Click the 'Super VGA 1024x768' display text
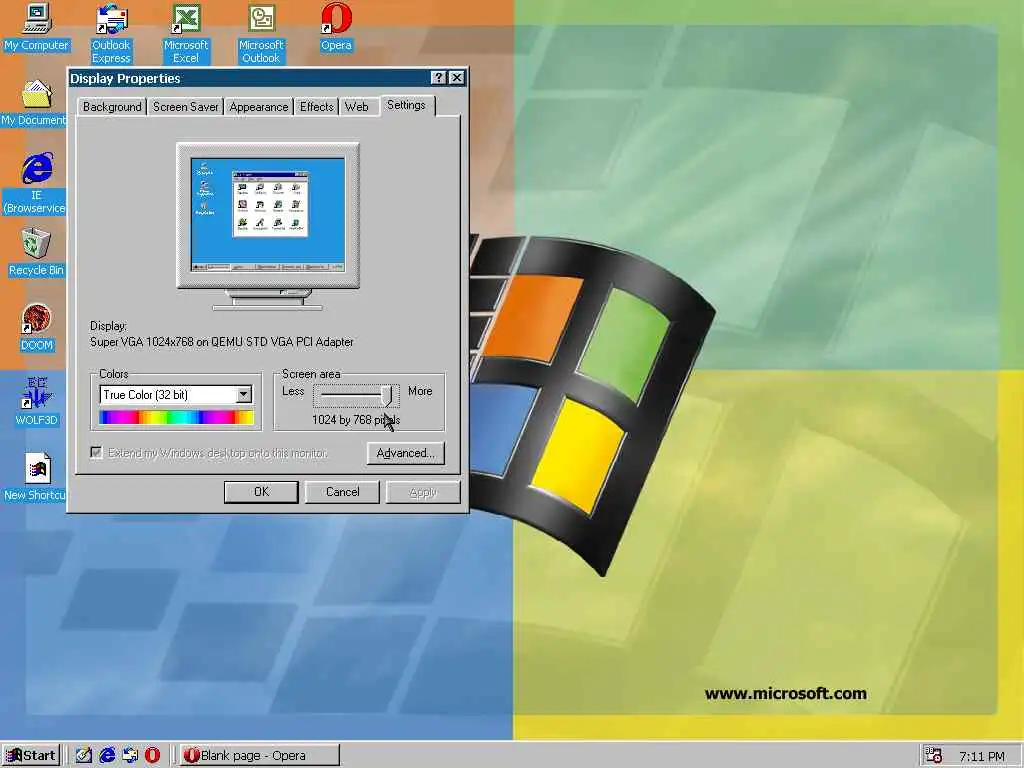The height and width of the screenshot is (768, 1024). coord(221,342)
